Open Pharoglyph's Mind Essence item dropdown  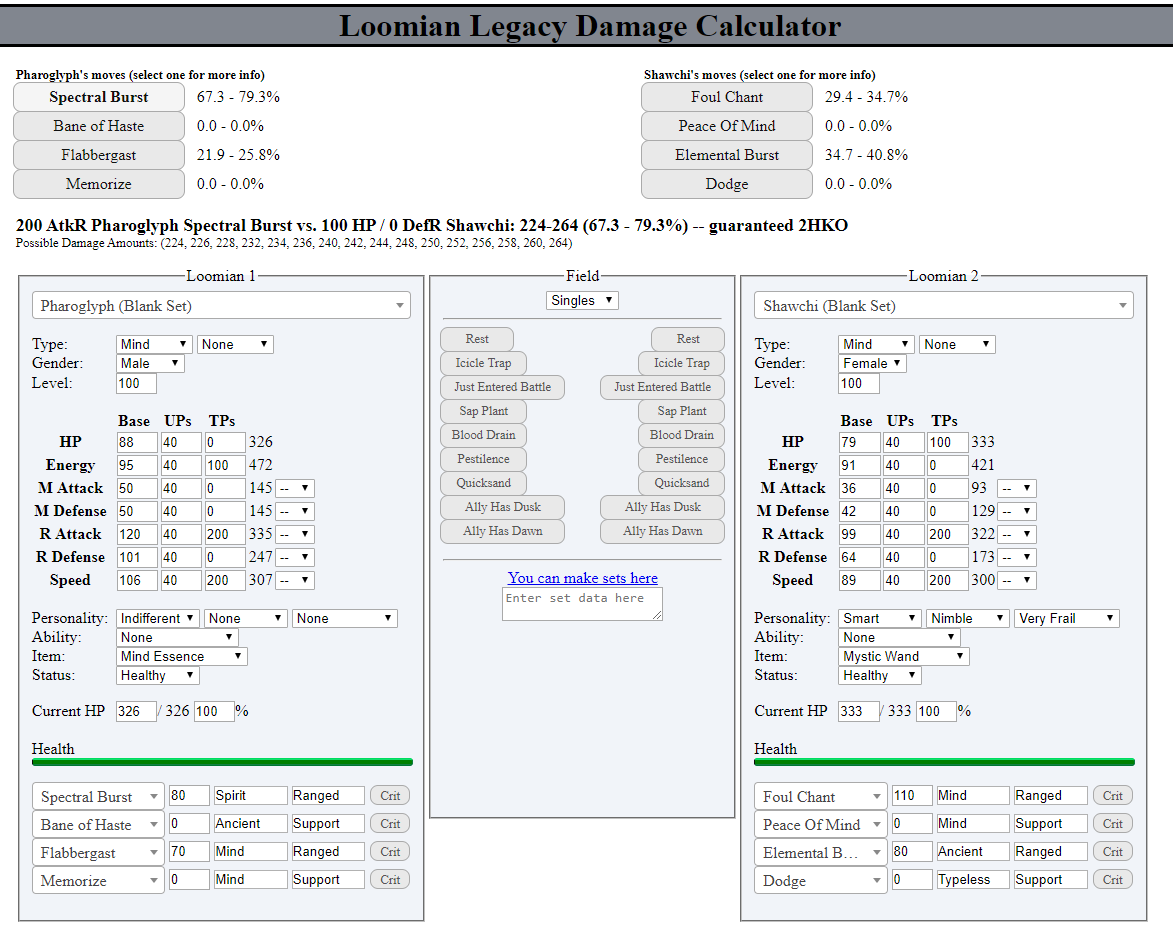click(182, 656)
